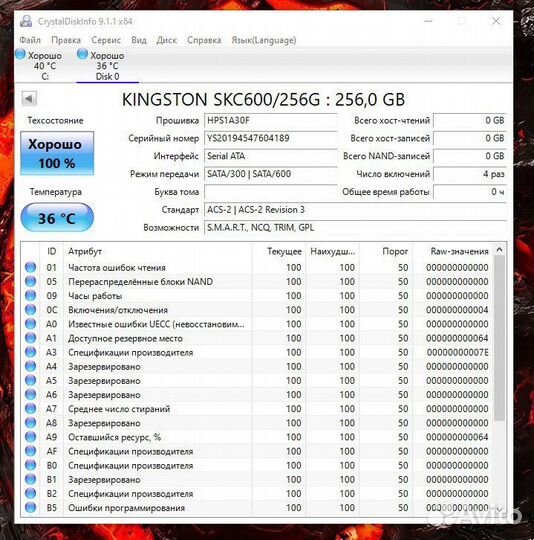Click the scroll up arrow of attribute list
534x540 pixels.
coord(500,250)
